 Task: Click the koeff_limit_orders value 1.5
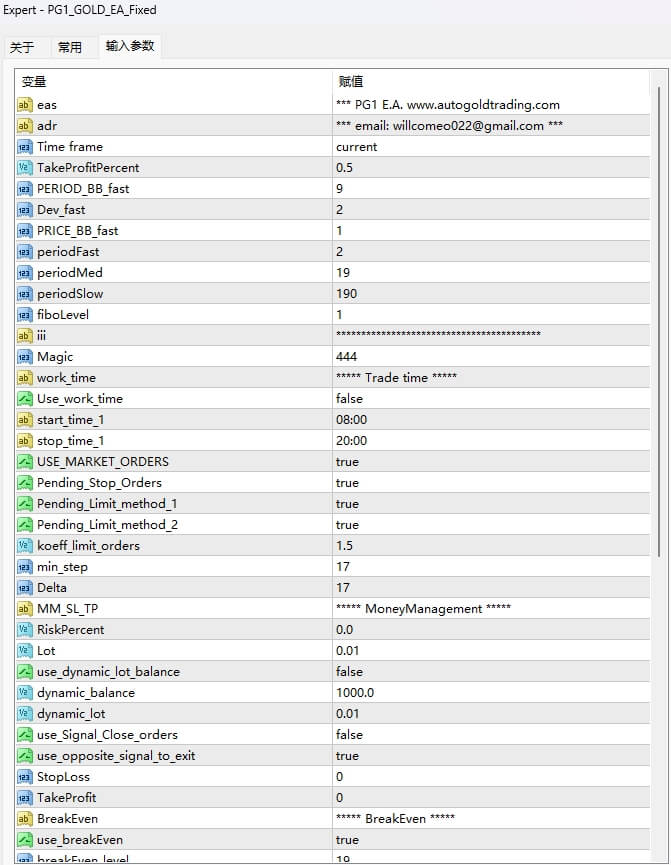[344, 546]
